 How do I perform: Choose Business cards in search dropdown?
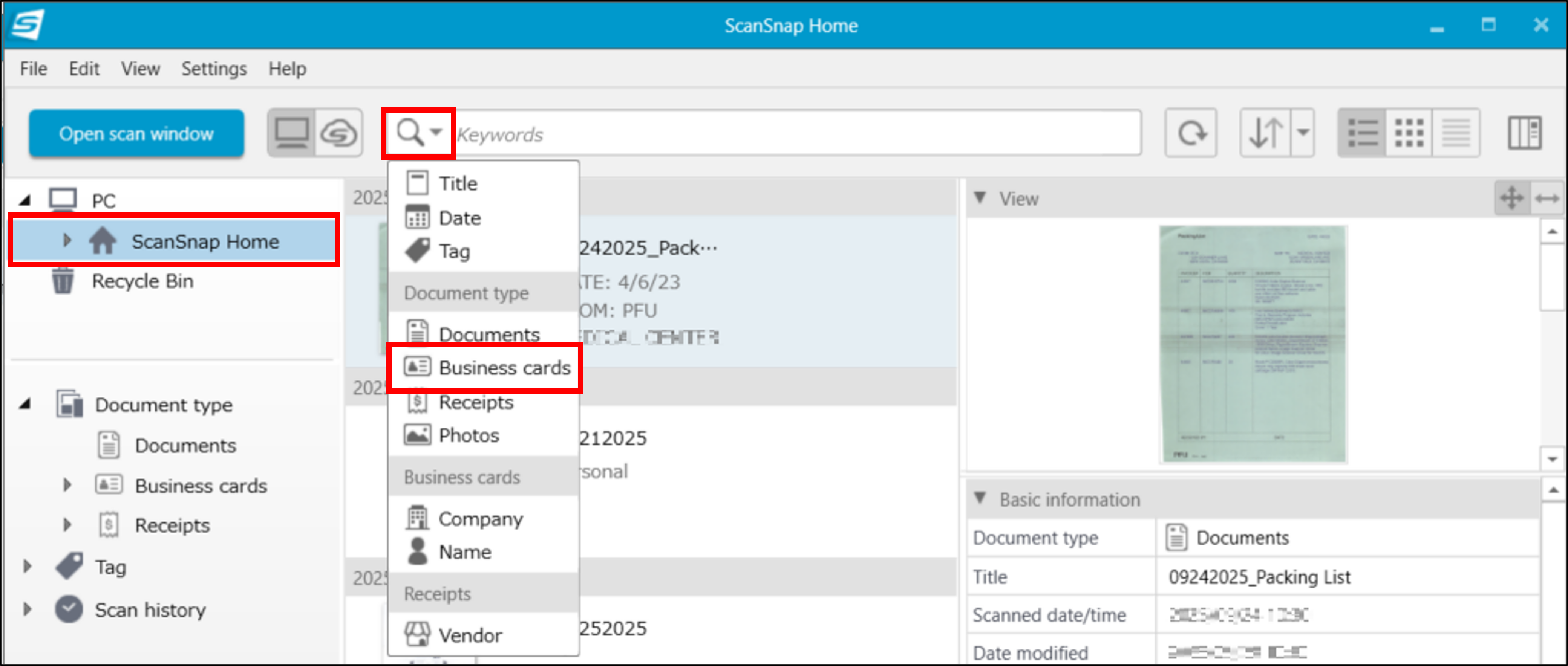click(x=484, y=367)
